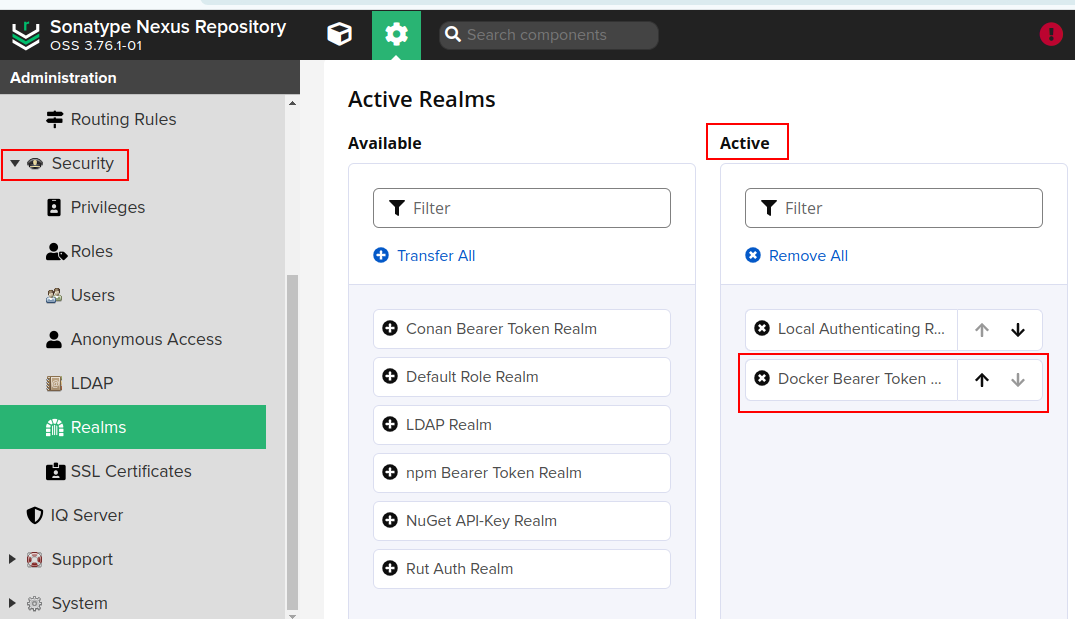Viewport: 1075px width, 619px height.
Task: Click the red alert status icon
Action: (1051, 34)
